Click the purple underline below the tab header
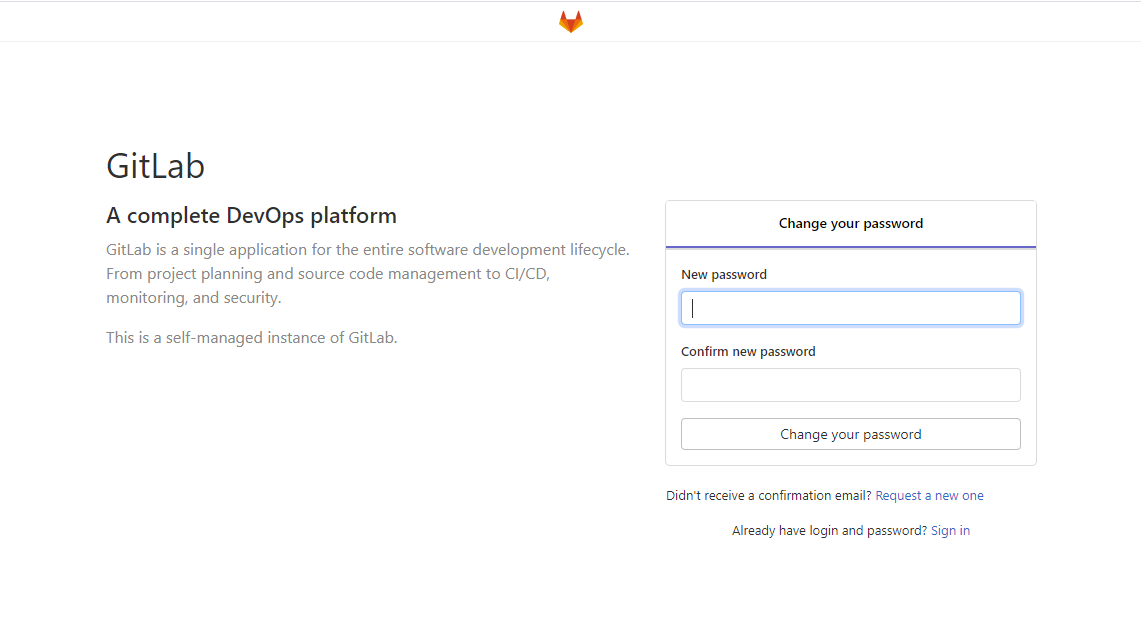Viewport: 1141px width, 627px height. coord(850,247)
